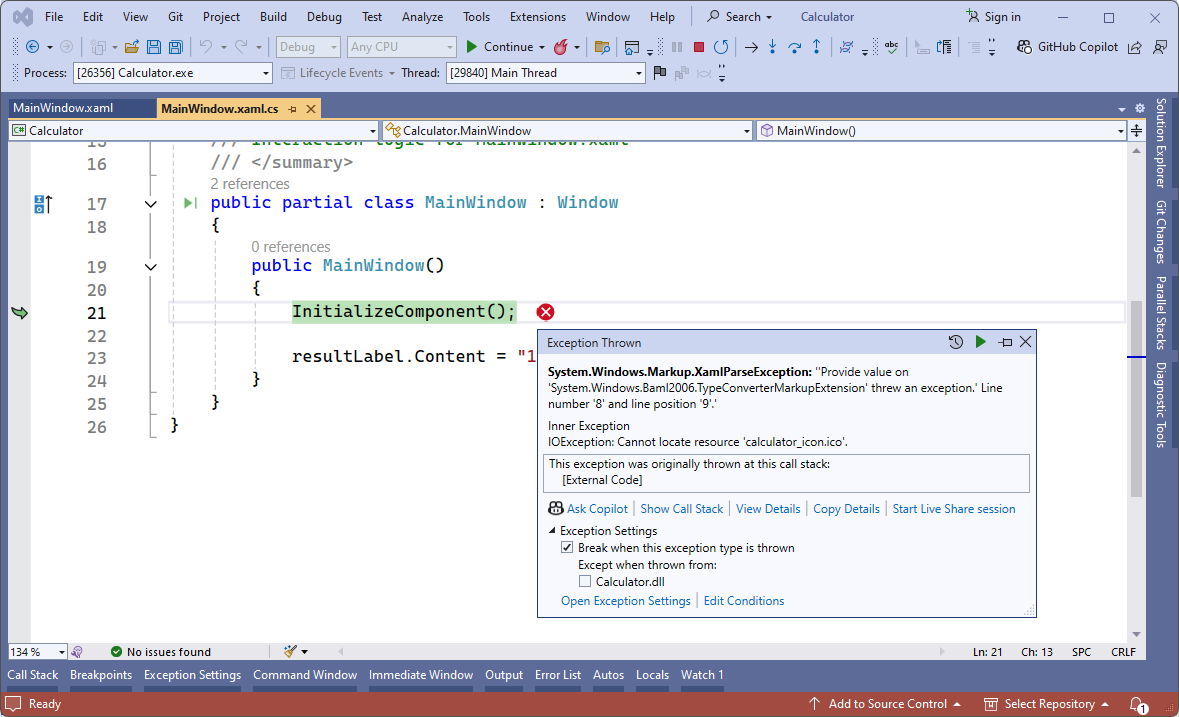Image resolution: width=1179 pixels, height=717 pixels.
Task: Toggle pin on MainWindow.xaml.cs tab
Action: pyautogui.click(x=292, y=109)
